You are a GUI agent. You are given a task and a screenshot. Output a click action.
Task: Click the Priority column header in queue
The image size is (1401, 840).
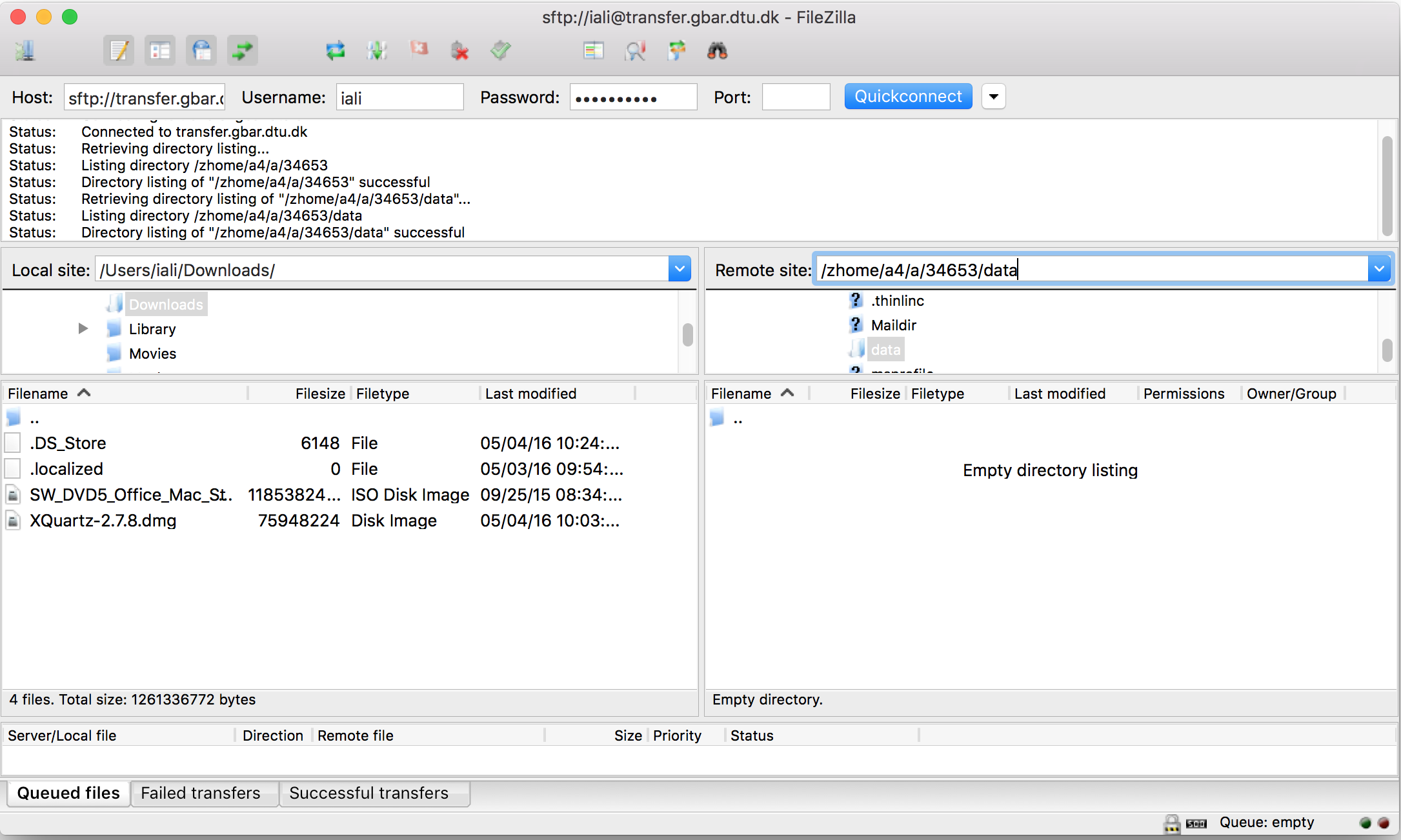tap(687, 735)
